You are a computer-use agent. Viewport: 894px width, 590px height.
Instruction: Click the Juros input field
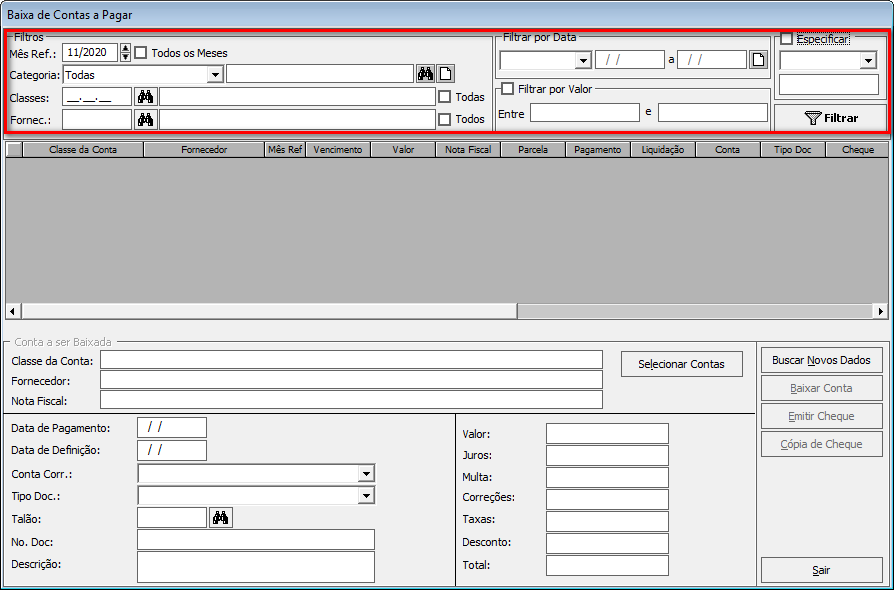pyautogui.click(x=607, y=455)
